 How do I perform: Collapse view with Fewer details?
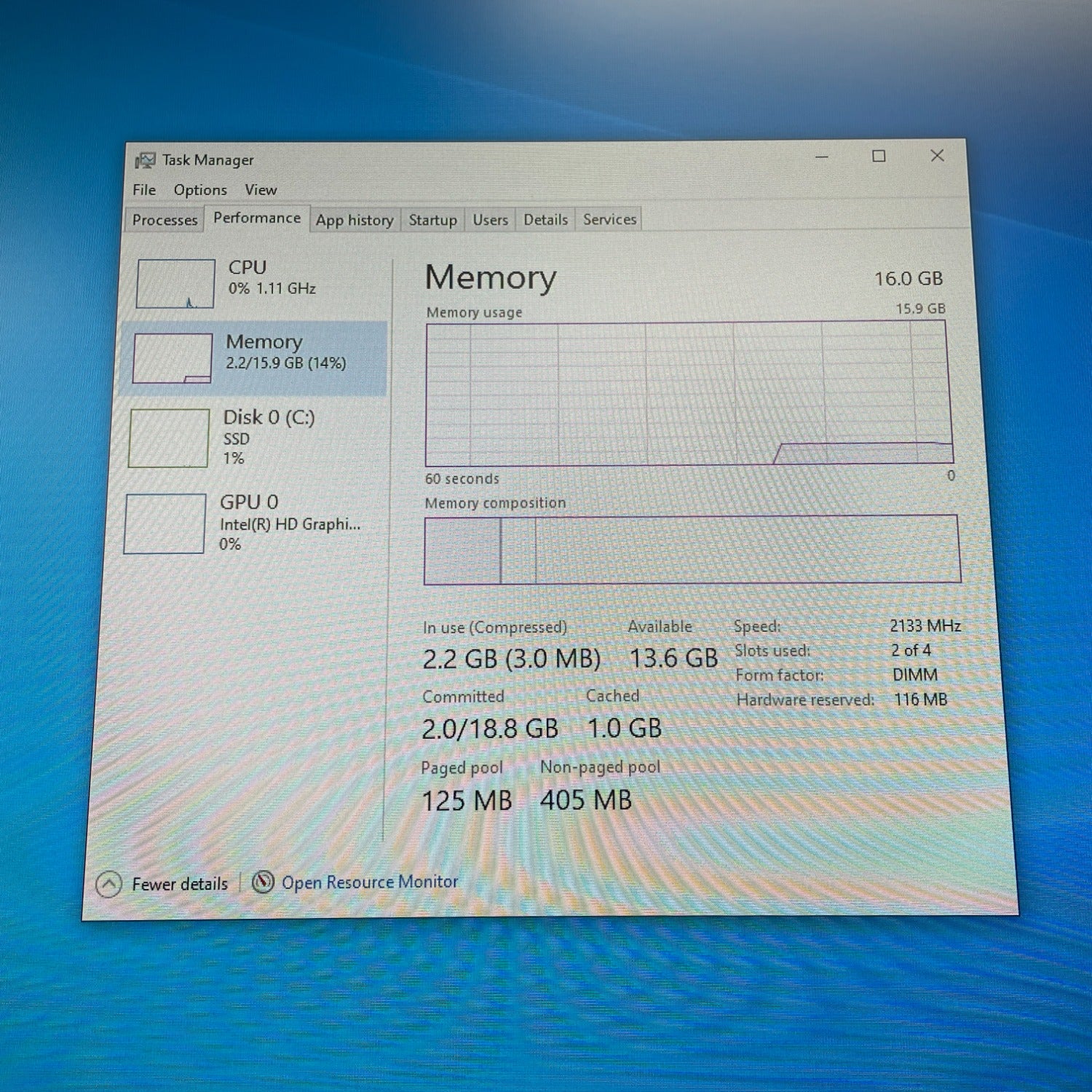click(179, 884)
